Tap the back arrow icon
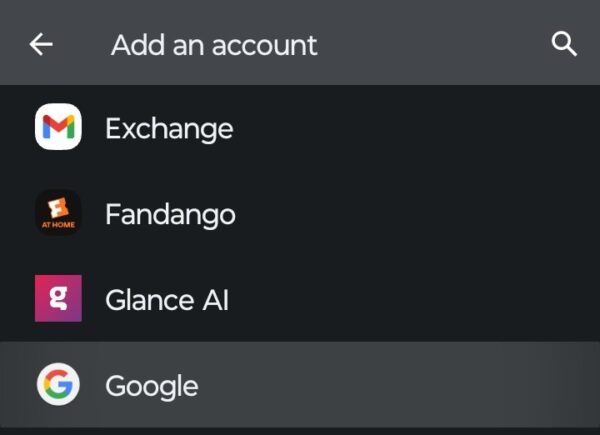The width and height of the screenshot is (600, 435). coord(41,45)
